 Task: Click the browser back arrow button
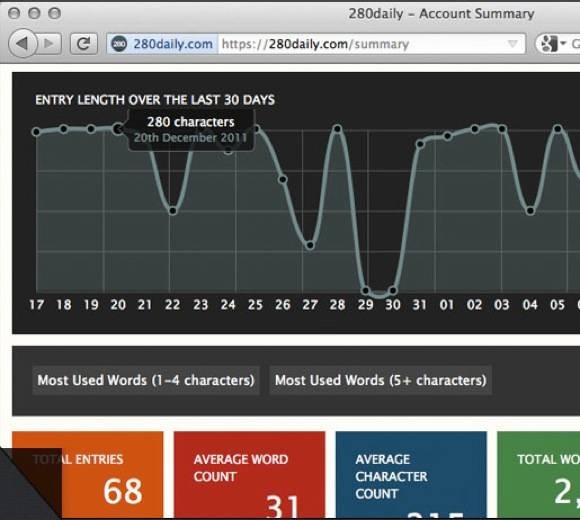coord(23,44)
